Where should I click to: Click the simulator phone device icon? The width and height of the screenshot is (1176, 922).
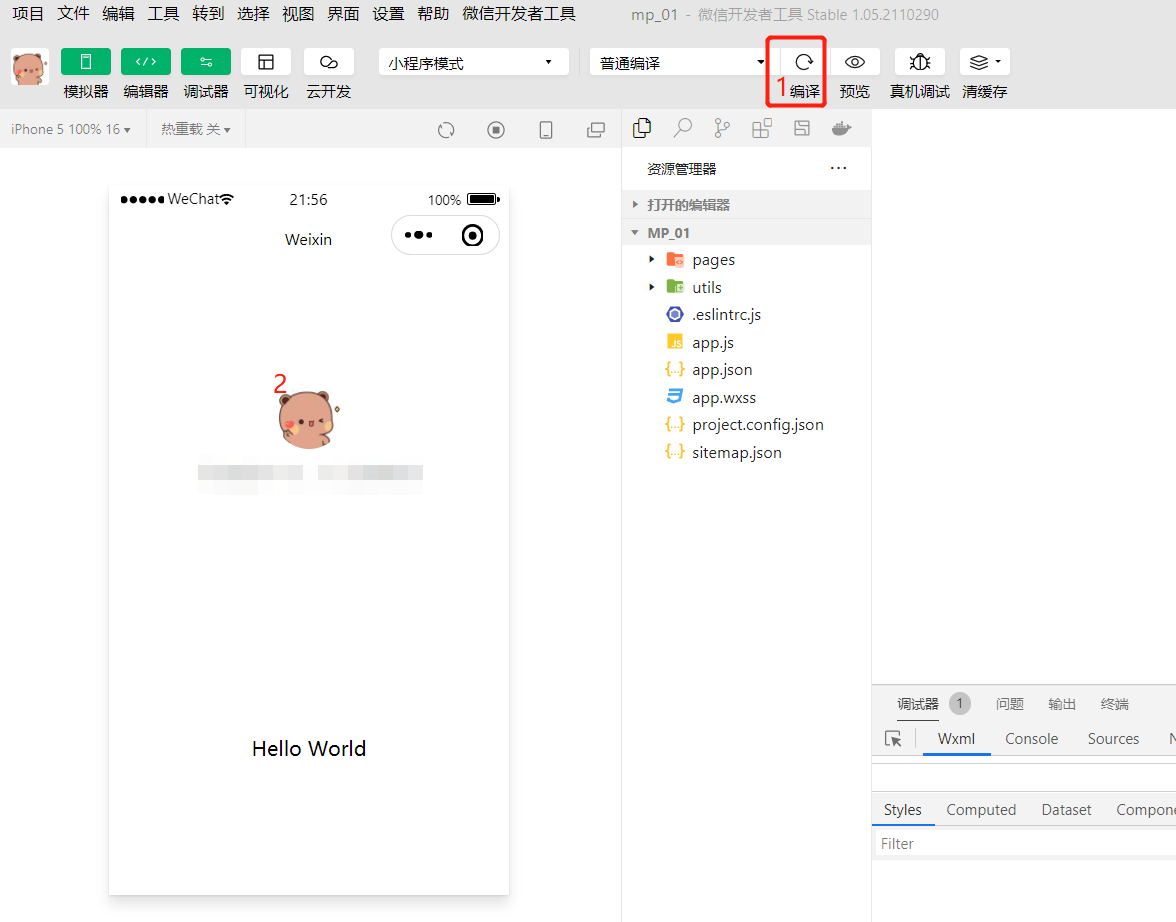[x=546, y=130]
